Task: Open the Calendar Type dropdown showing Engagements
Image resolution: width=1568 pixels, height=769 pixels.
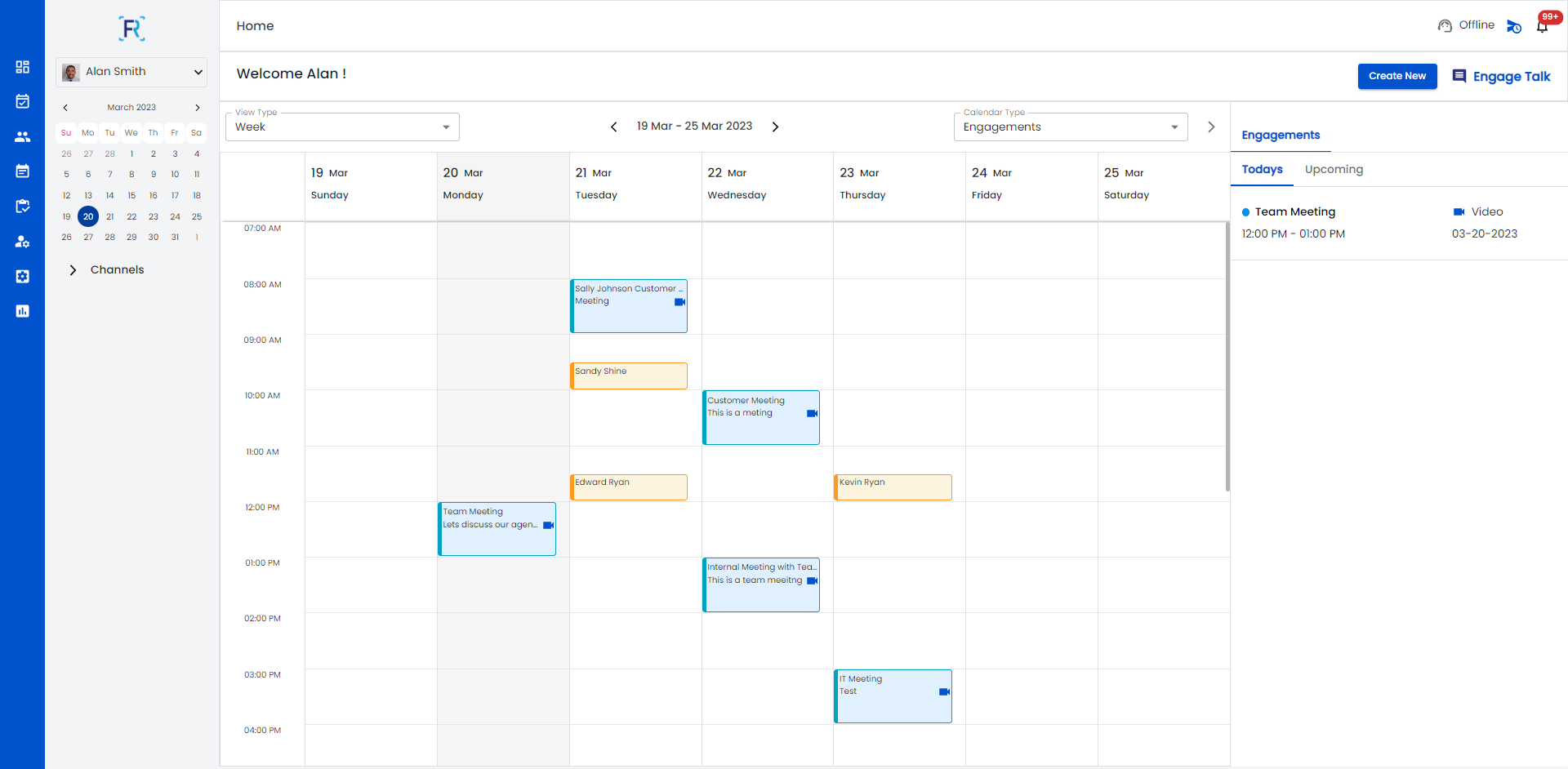Action: pyautogui.click(x=1070, y=127)
